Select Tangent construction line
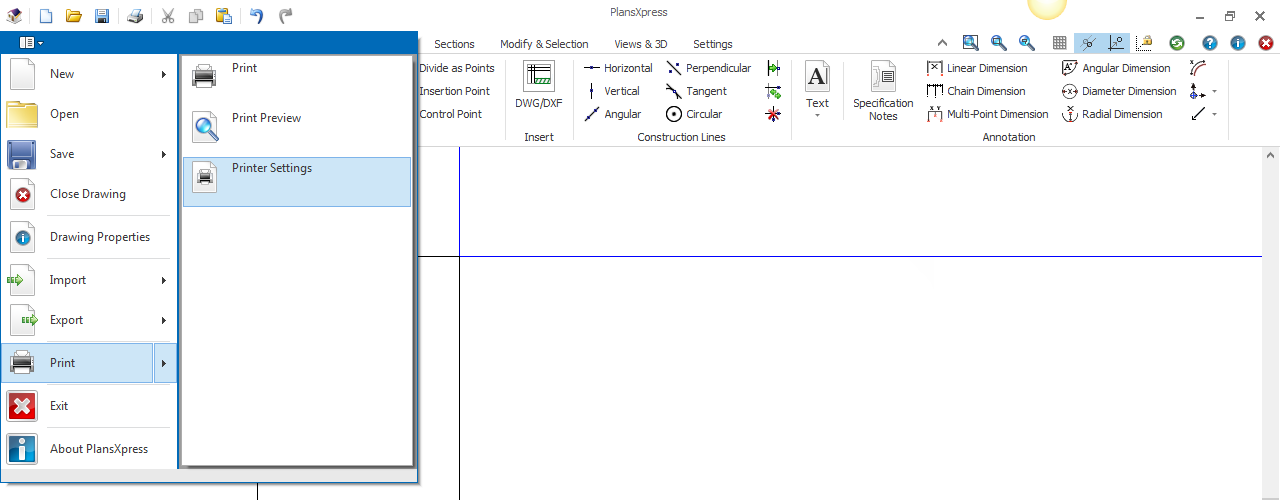The width and height of the screenshot is (1280, 500). tap(696, 91)
